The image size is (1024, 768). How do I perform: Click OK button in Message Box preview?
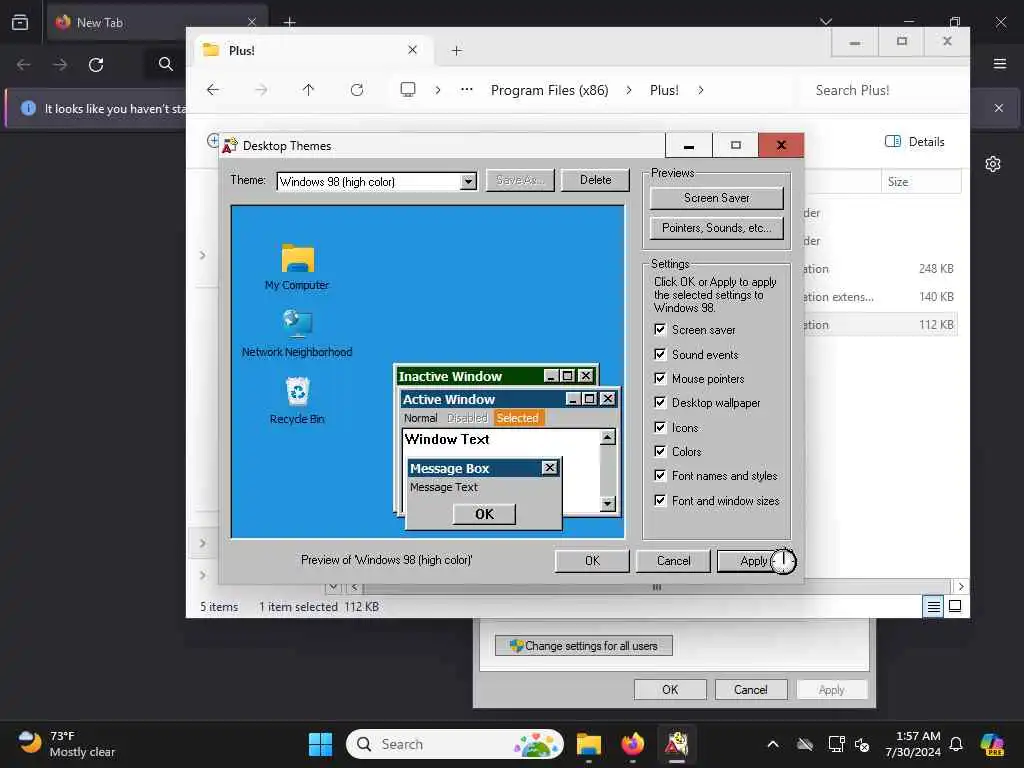coord(485,514)
